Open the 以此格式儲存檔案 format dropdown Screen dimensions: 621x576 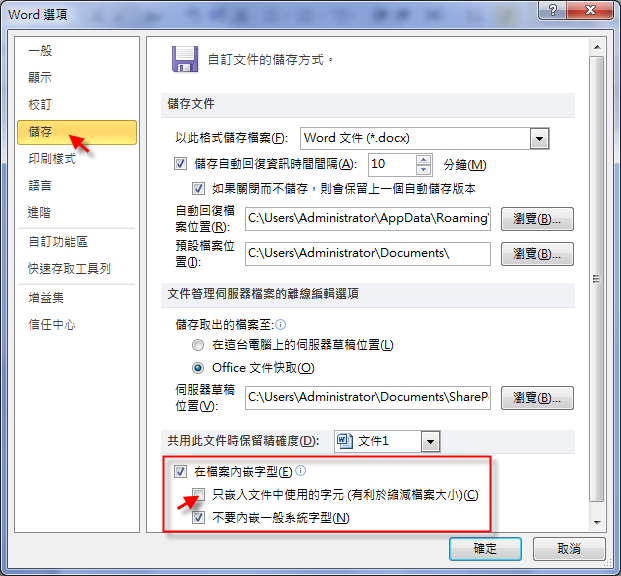click(x=539, y=138)
